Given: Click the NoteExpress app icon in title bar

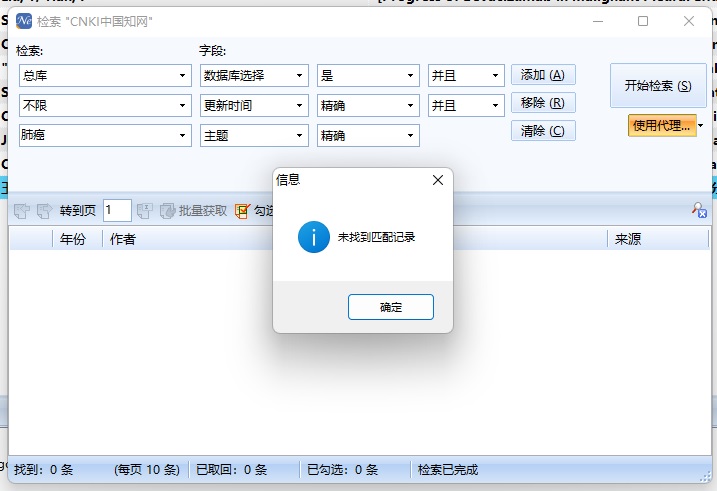Looking at the screenshot, I should point(24,21).
